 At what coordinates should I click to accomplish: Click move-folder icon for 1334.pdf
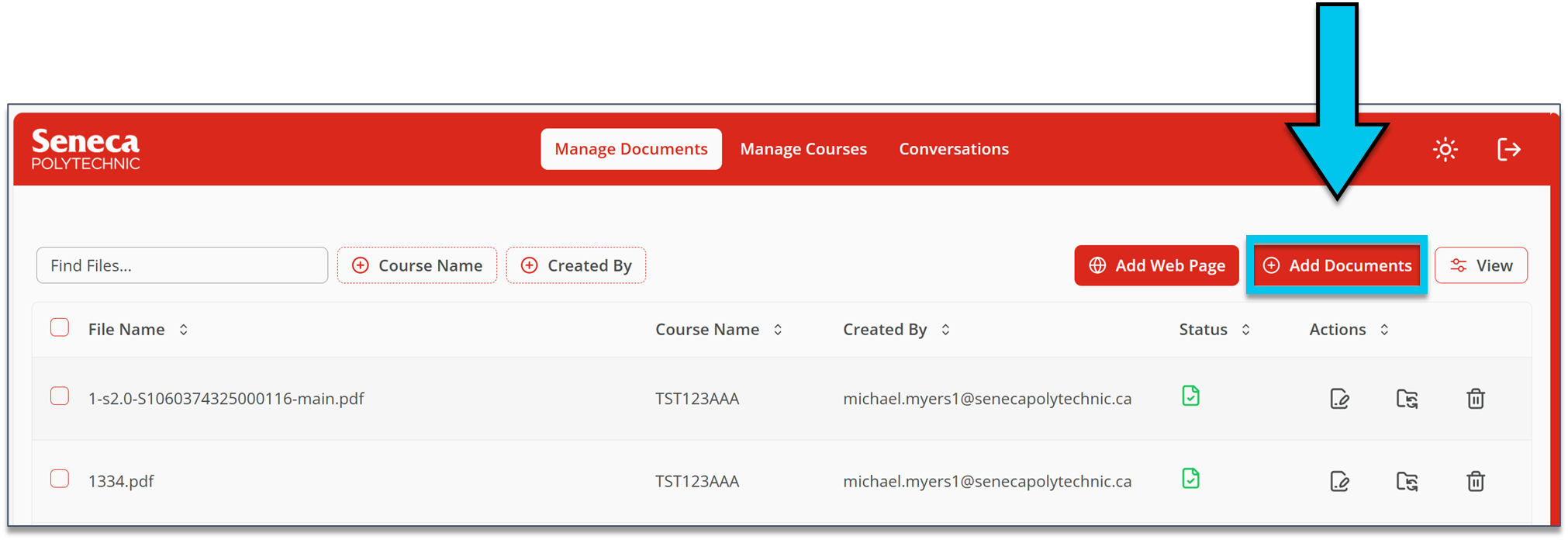click(x=1407, y=481)
